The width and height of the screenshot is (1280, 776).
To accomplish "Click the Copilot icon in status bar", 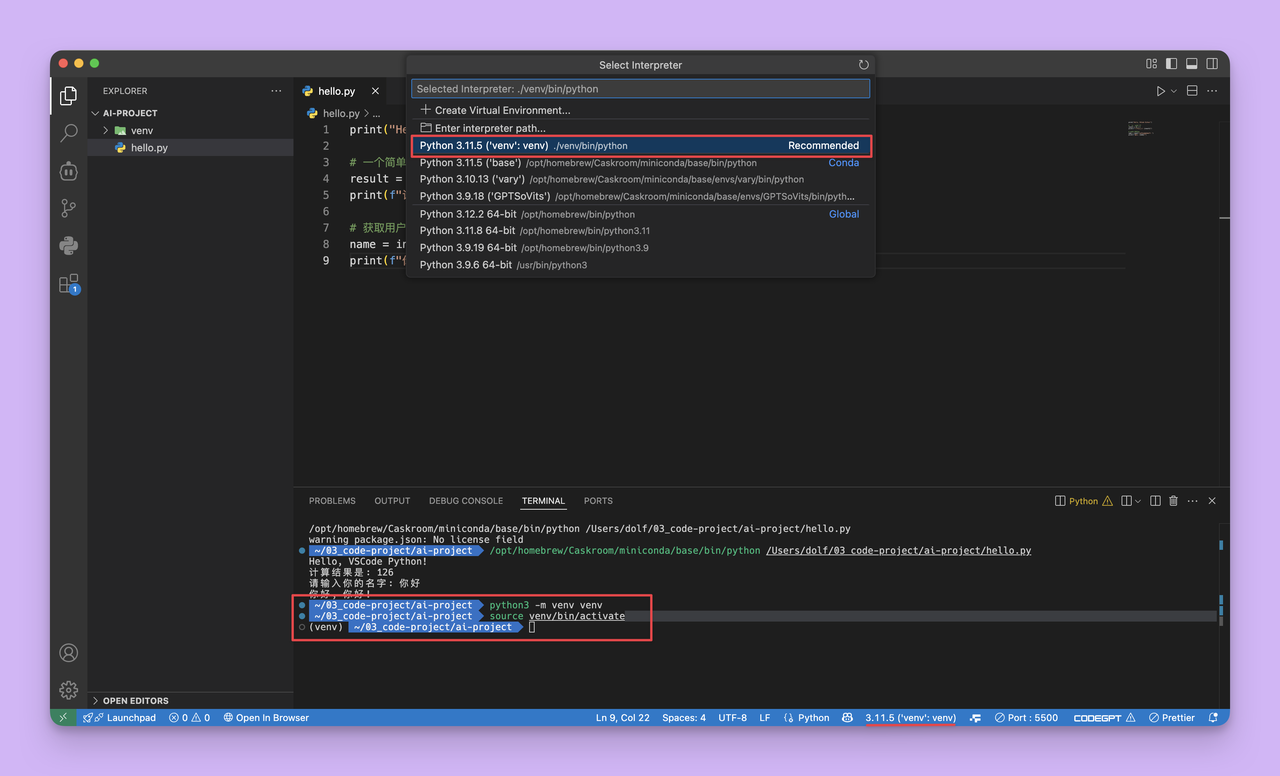I will (x=847, y=718).
